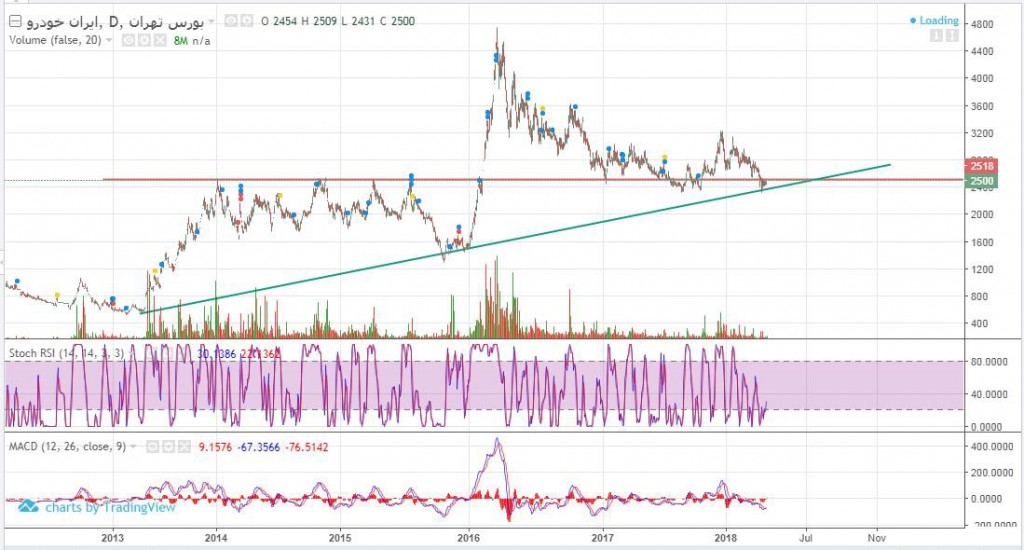Open Volume indicator settings gear

(x=144, y=40)
